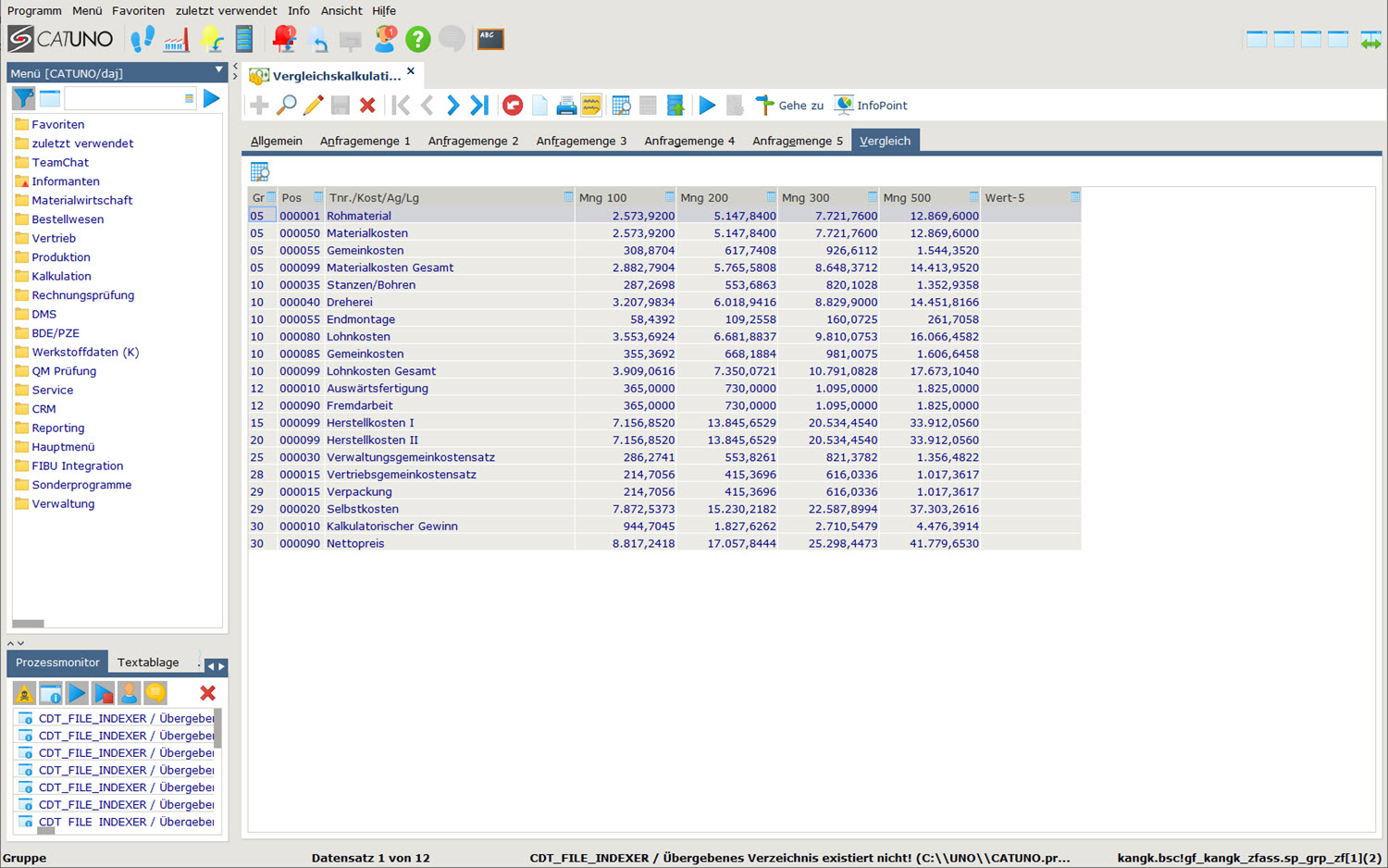
Task: Click the ABC chalkboard icon
Action: [x=490, y=39]
